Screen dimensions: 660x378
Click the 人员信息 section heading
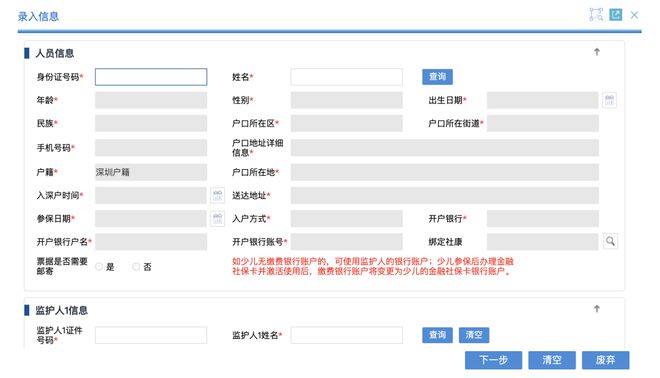pos(55,53)
